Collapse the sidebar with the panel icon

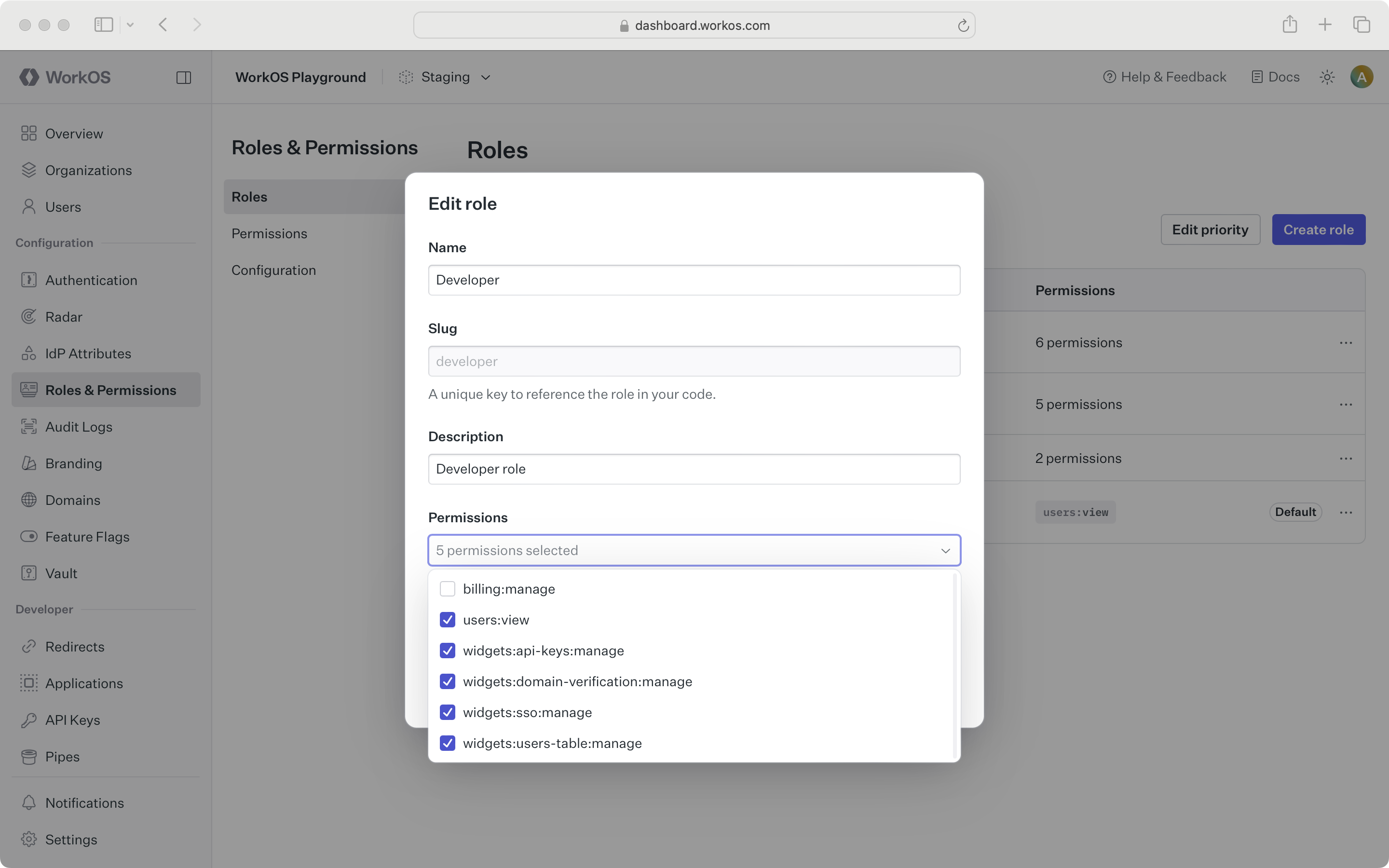pyautogui.click(x=184, y=77)
